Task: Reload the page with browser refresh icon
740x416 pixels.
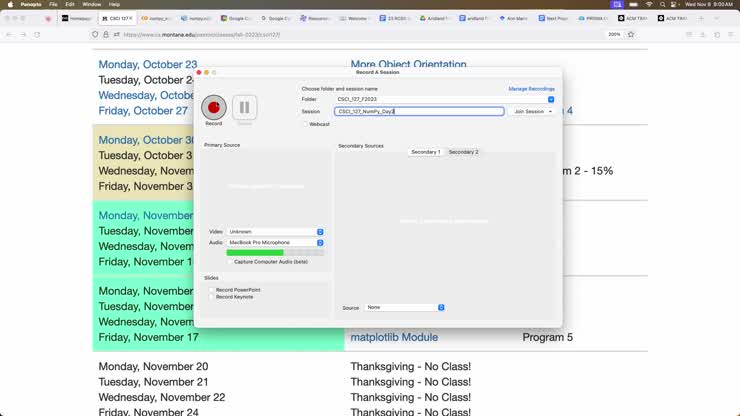Action: click(x=37, y=34)
